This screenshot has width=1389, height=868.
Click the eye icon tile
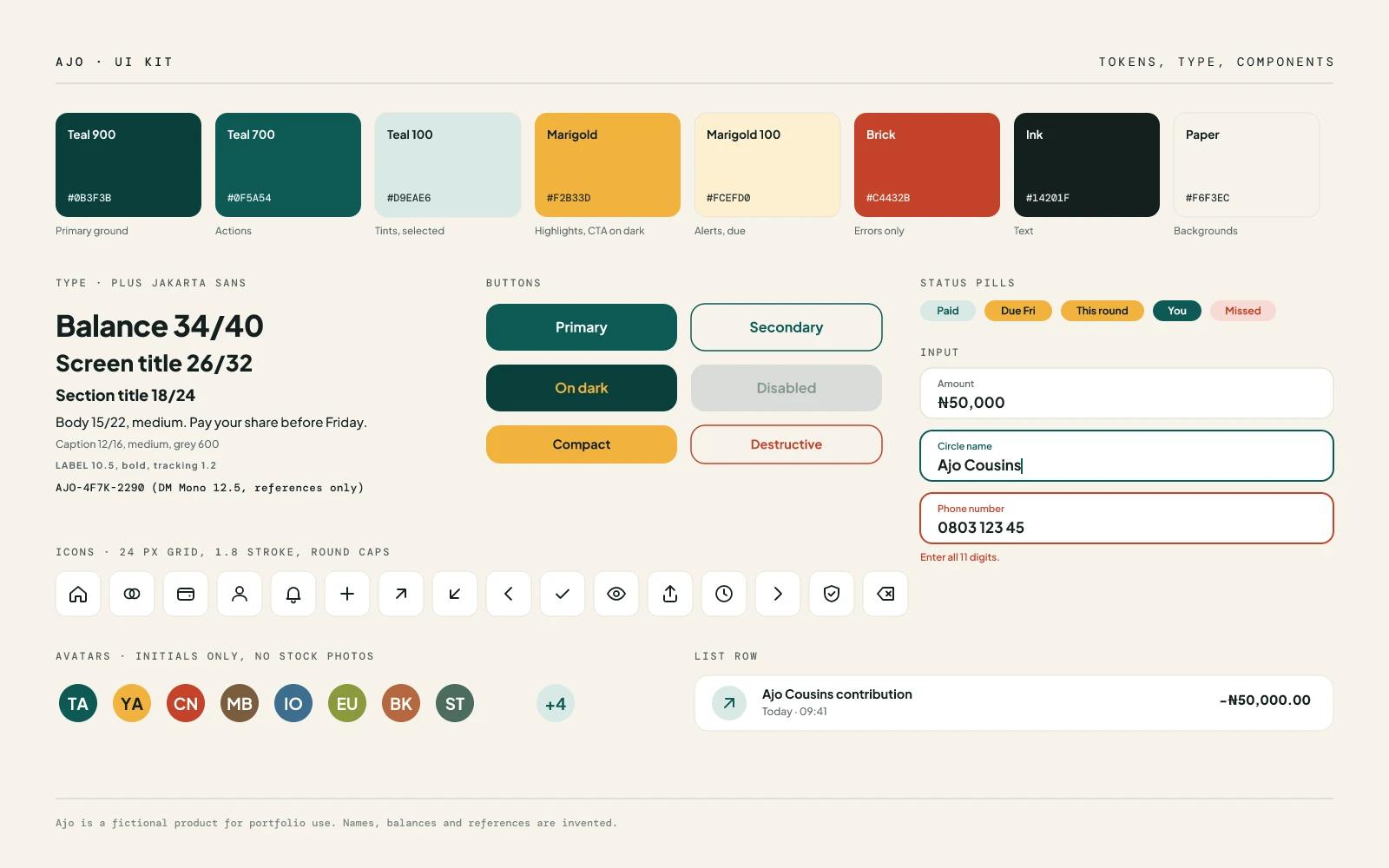[616, 594]
